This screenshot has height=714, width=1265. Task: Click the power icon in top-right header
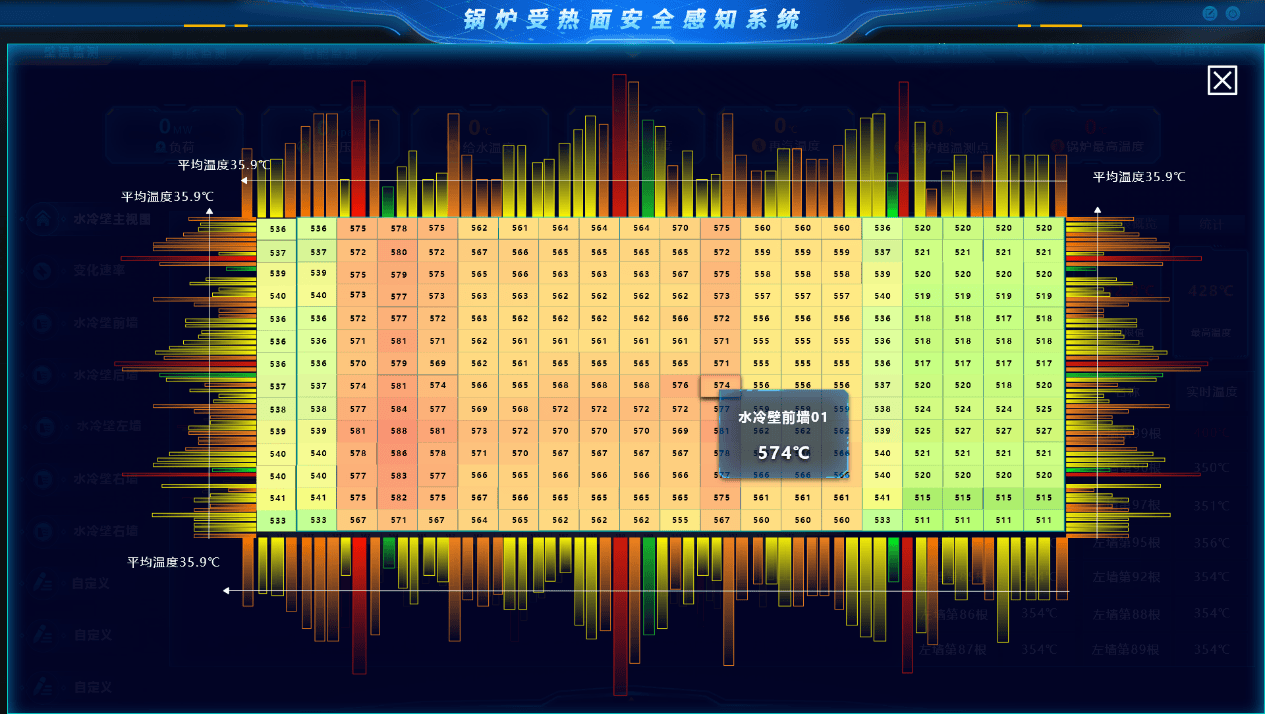[x=1233, y=14]
